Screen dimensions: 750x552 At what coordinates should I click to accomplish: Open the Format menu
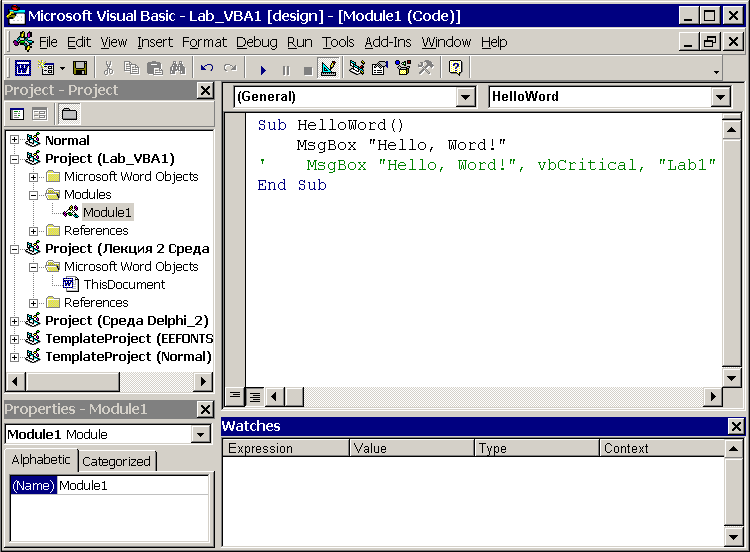point(204,42)
